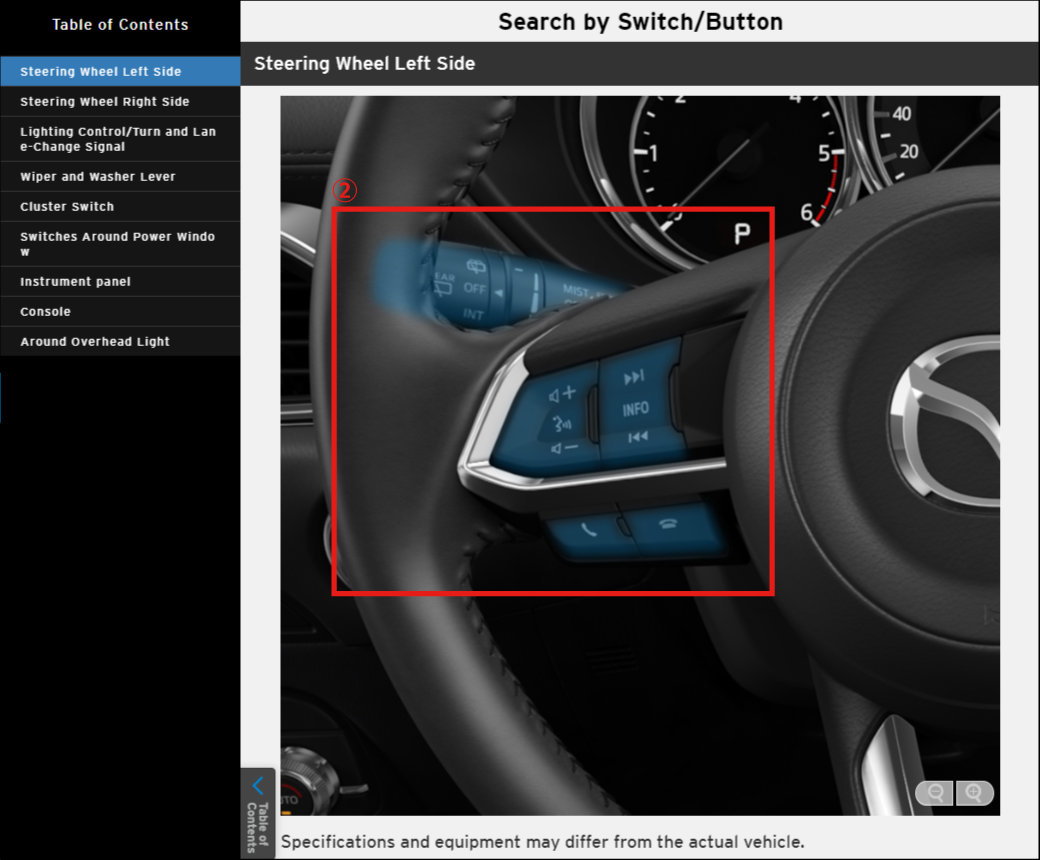The width and height of the screenshot is (1040, 860).
Task: Click the volume down switch on steering wheel
Action: point(563,448)
